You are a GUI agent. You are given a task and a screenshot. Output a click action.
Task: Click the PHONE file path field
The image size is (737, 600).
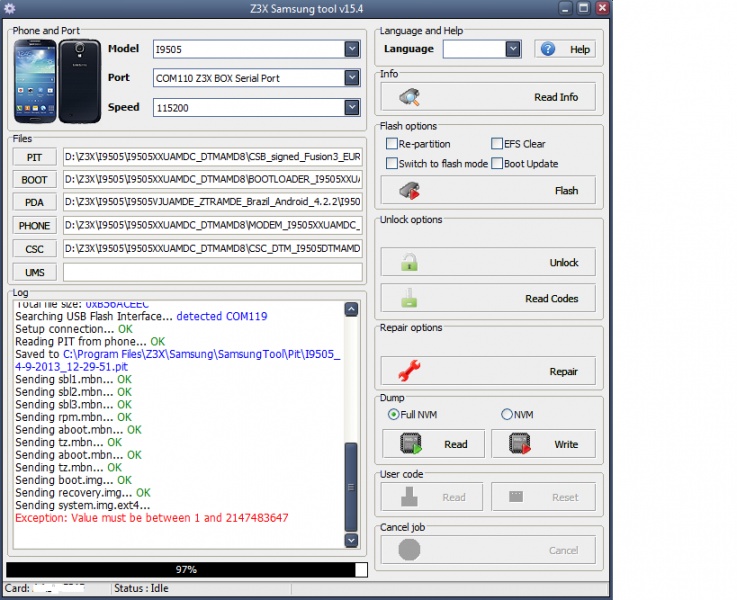(x=212, y=225)
